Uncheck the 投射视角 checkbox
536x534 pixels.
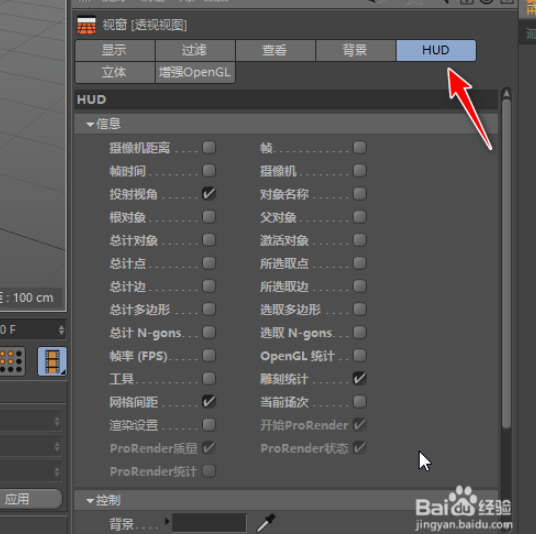(x=209, y=194)
